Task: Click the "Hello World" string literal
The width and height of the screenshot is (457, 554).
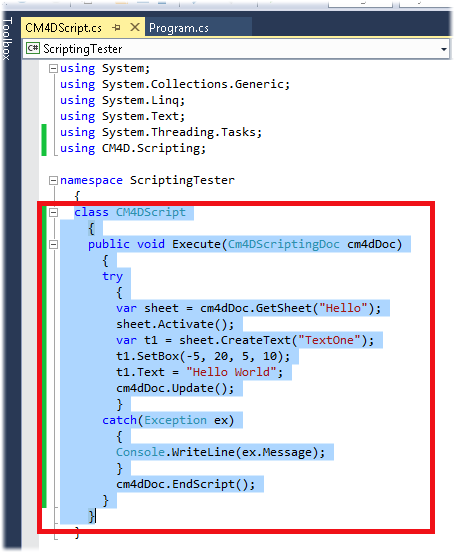Action: [x=231, y=372]
